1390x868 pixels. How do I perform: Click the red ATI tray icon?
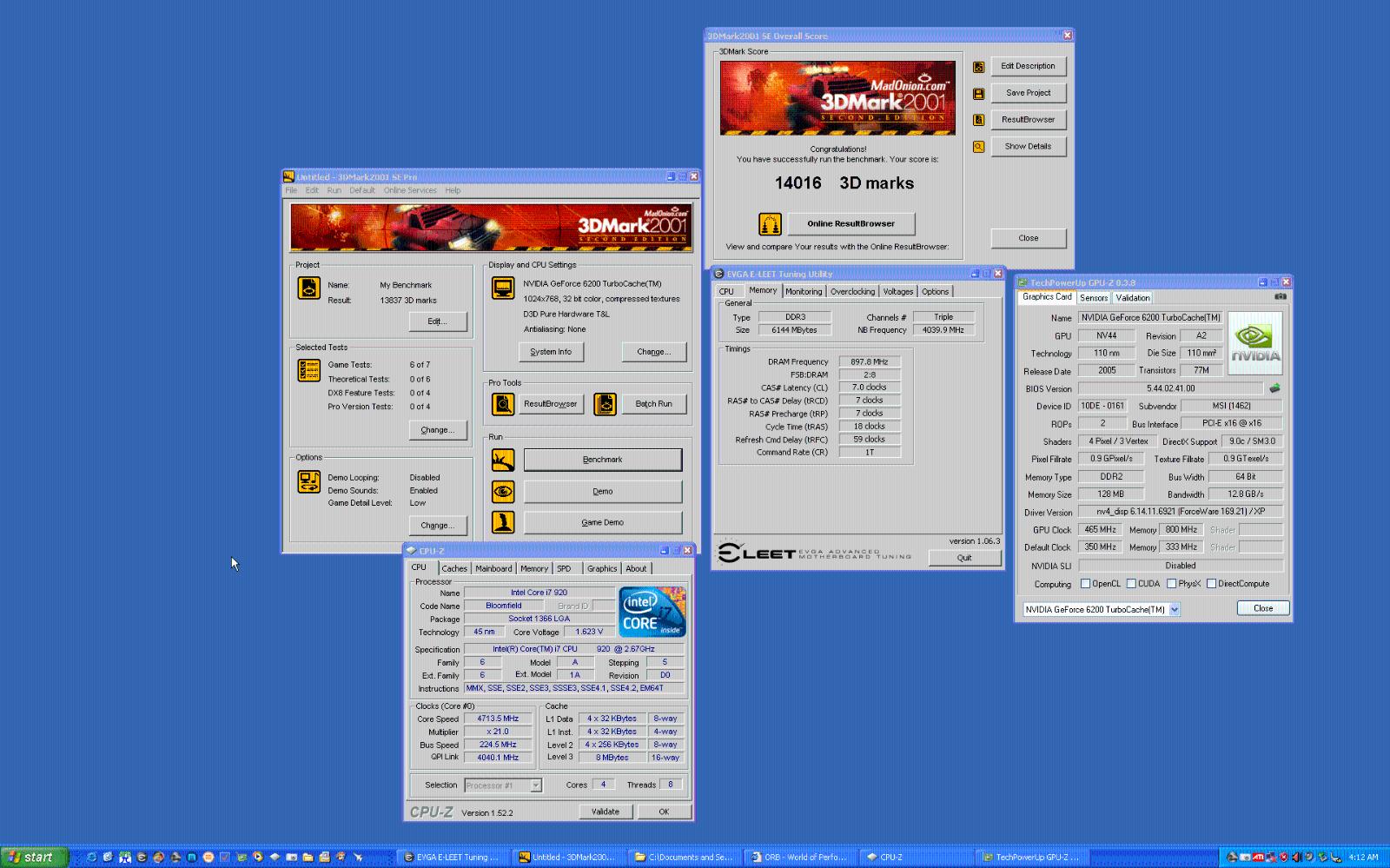1257,857
